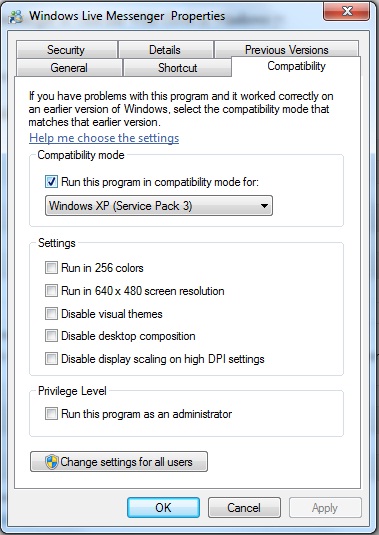Click the Windows Live Messenger title bar icon
This screenshot has height=535, width=379.
[16, 16]
